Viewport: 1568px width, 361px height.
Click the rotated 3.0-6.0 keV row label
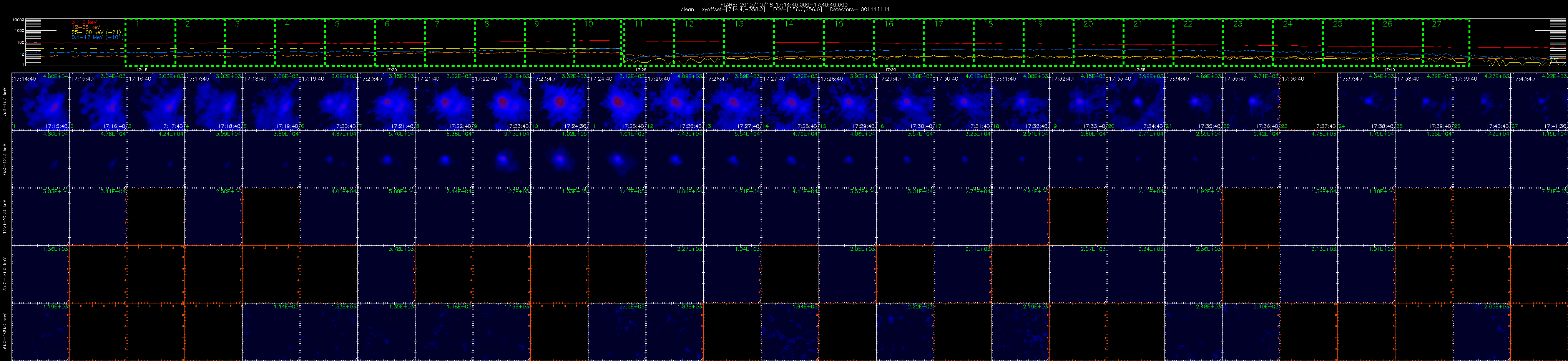[x=5, y=102]
